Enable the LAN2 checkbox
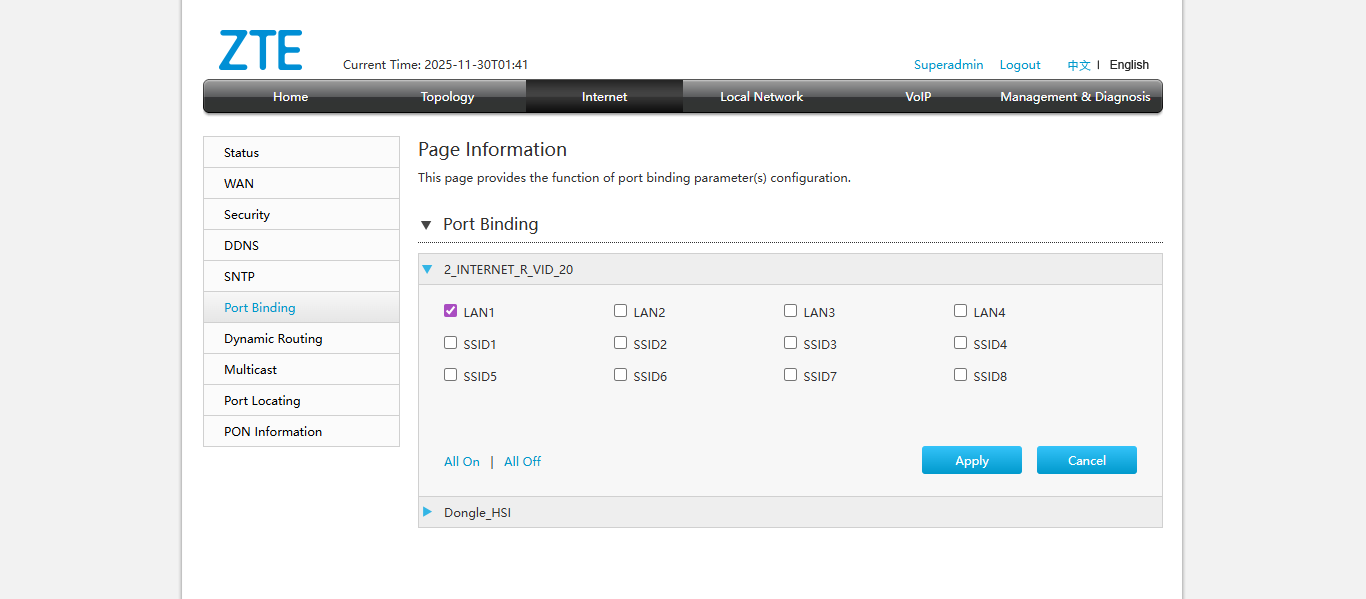 click(620, 311)
